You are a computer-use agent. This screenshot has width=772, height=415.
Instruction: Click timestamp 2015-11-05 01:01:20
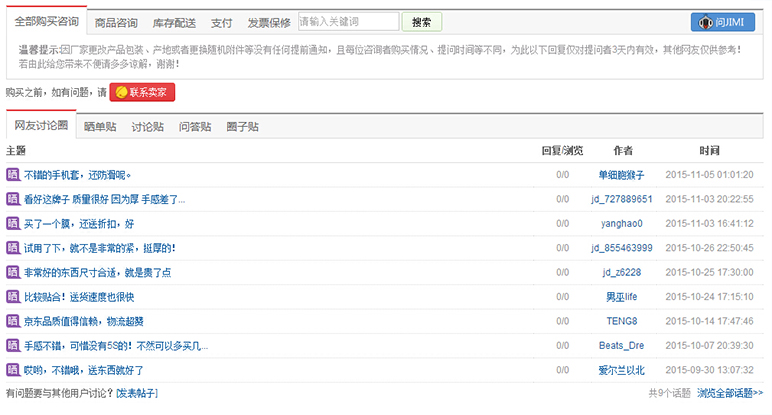tap(709, 175)
